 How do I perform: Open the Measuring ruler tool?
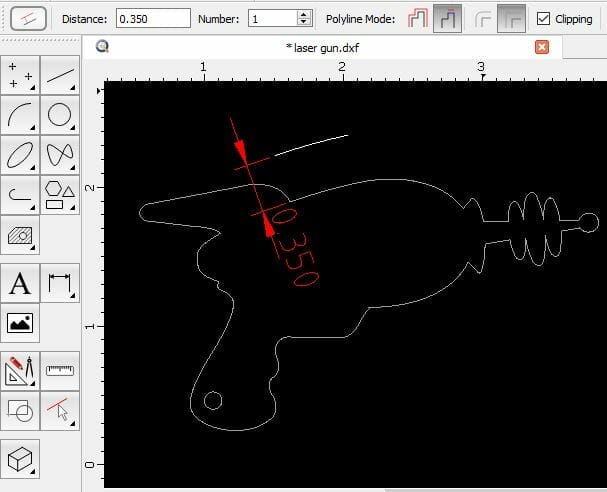tap(60, 371)
